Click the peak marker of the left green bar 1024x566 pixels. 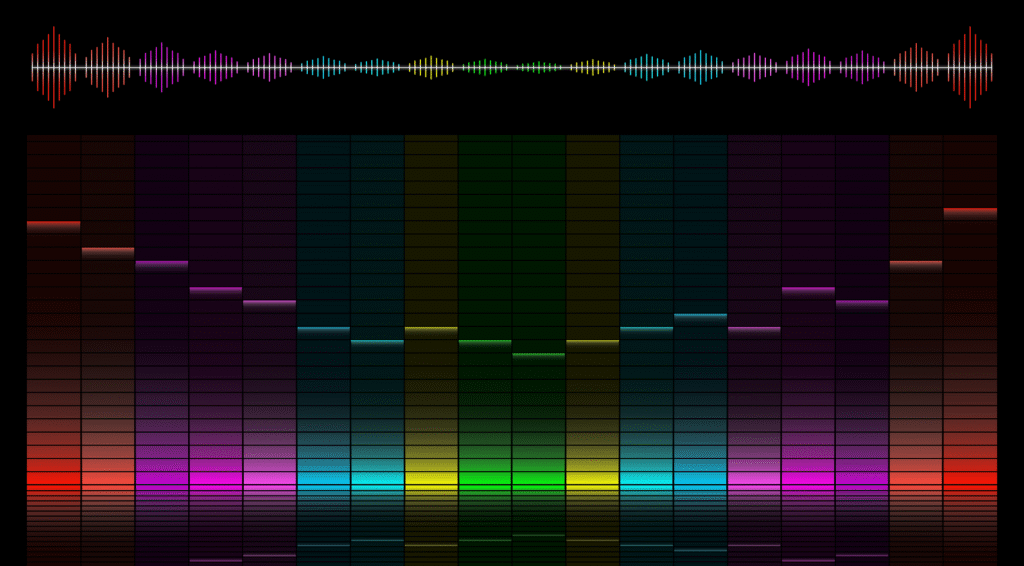[485, 342]
